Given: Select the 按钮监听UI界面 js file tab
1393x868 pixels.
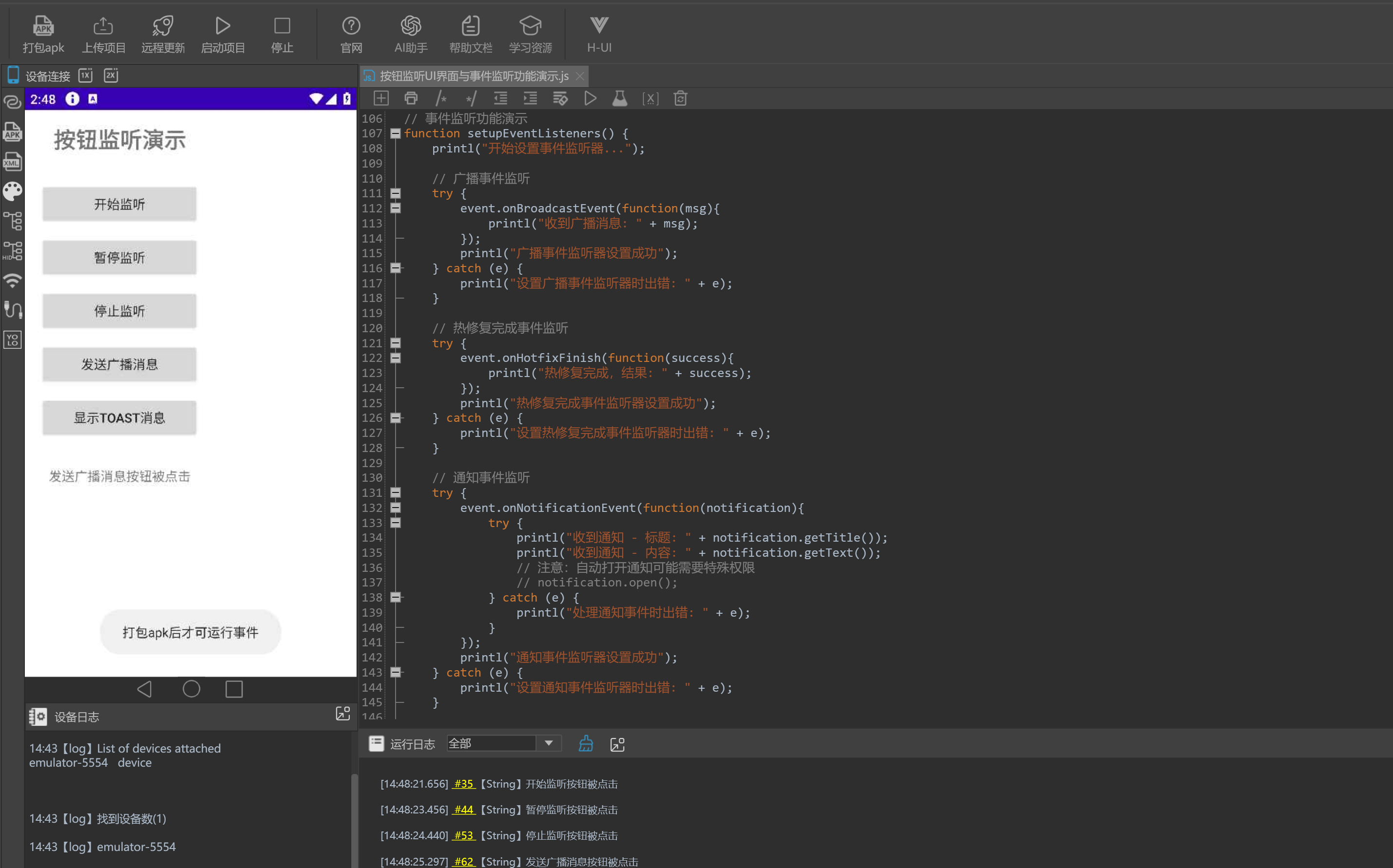Looking at the screenshot, I should (474, 76).
